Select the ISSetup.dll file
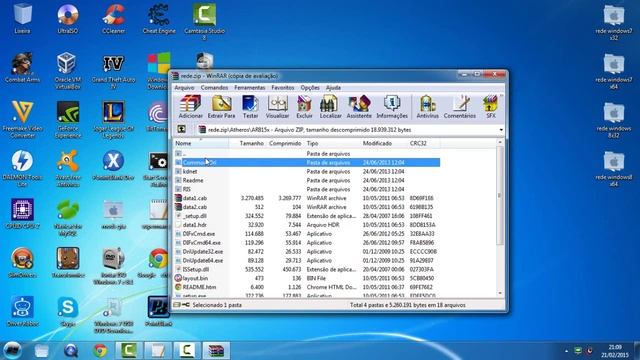This screenshot has height=360, width=640. pos(307,269)
